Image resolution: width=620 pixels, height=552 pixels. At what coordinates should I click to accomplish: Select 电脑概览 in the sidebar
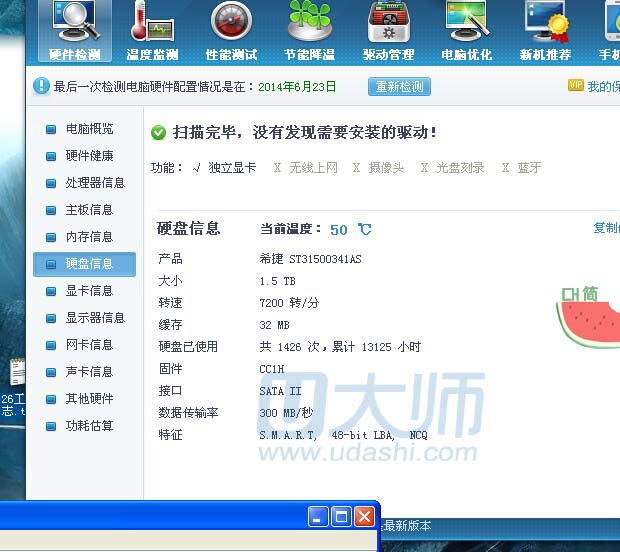(x=89, y=129)
